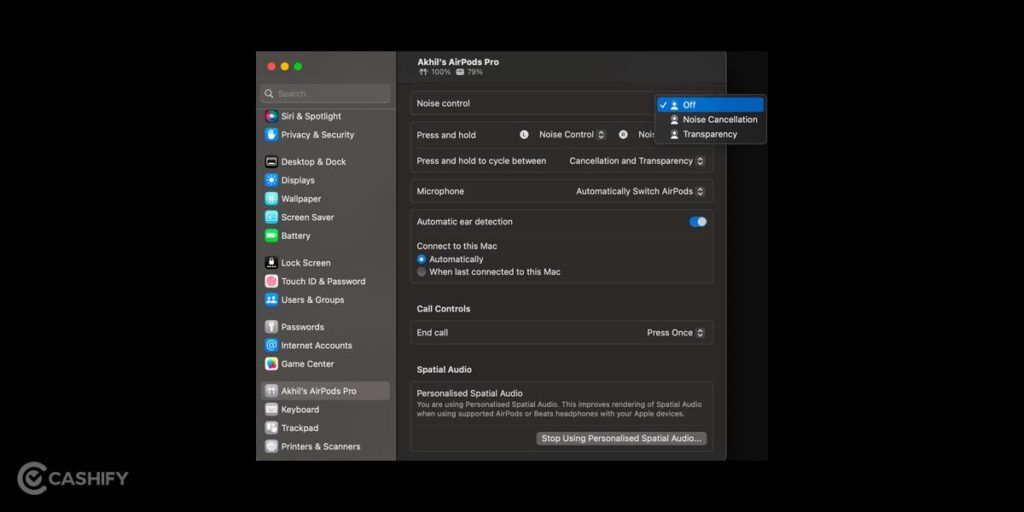Open End call Press Once dropdown
This screenshot has width=1024, height=512.
click(675, 332)
